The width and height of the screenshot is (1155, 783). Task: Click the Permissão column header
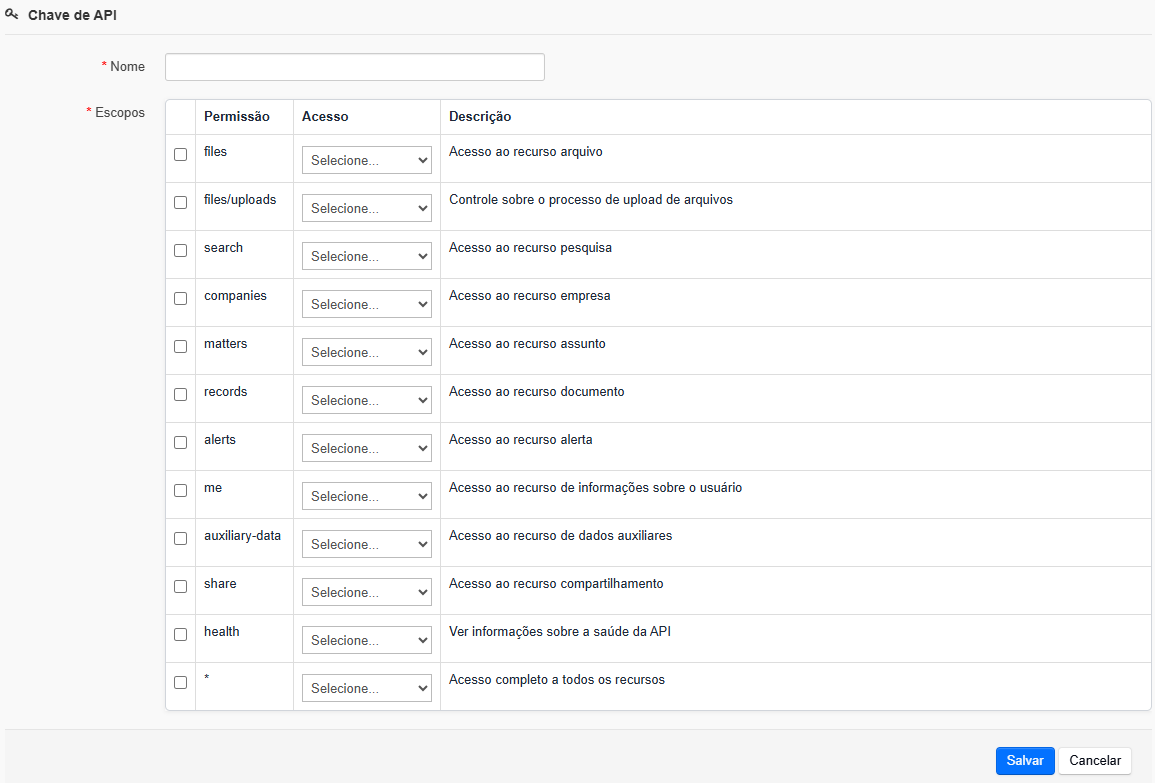click(236, 116)
